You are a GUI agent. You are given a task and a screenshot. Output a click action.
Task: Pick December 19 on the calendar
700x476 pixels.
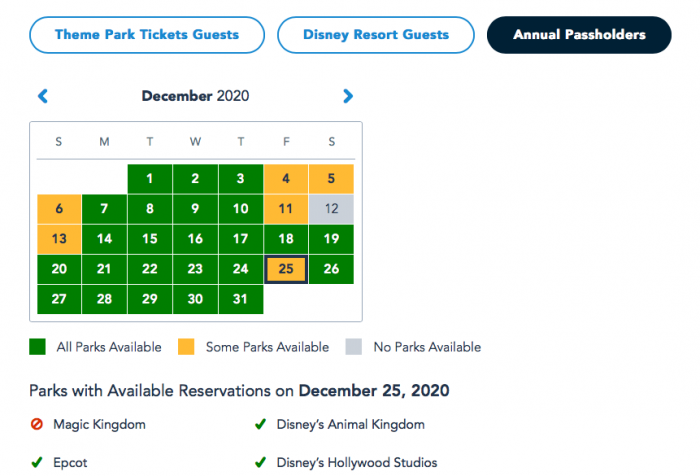pos(332,239)
